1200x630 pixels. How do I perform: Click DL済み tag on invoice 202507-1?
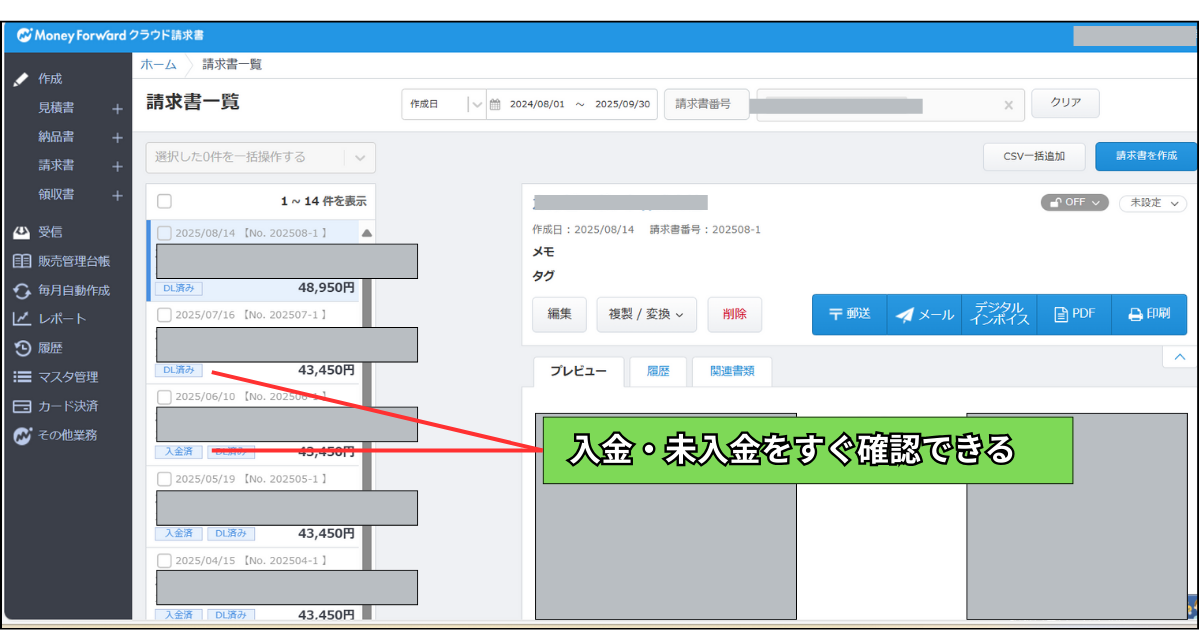pyautogui.click(x=179, y=370)
